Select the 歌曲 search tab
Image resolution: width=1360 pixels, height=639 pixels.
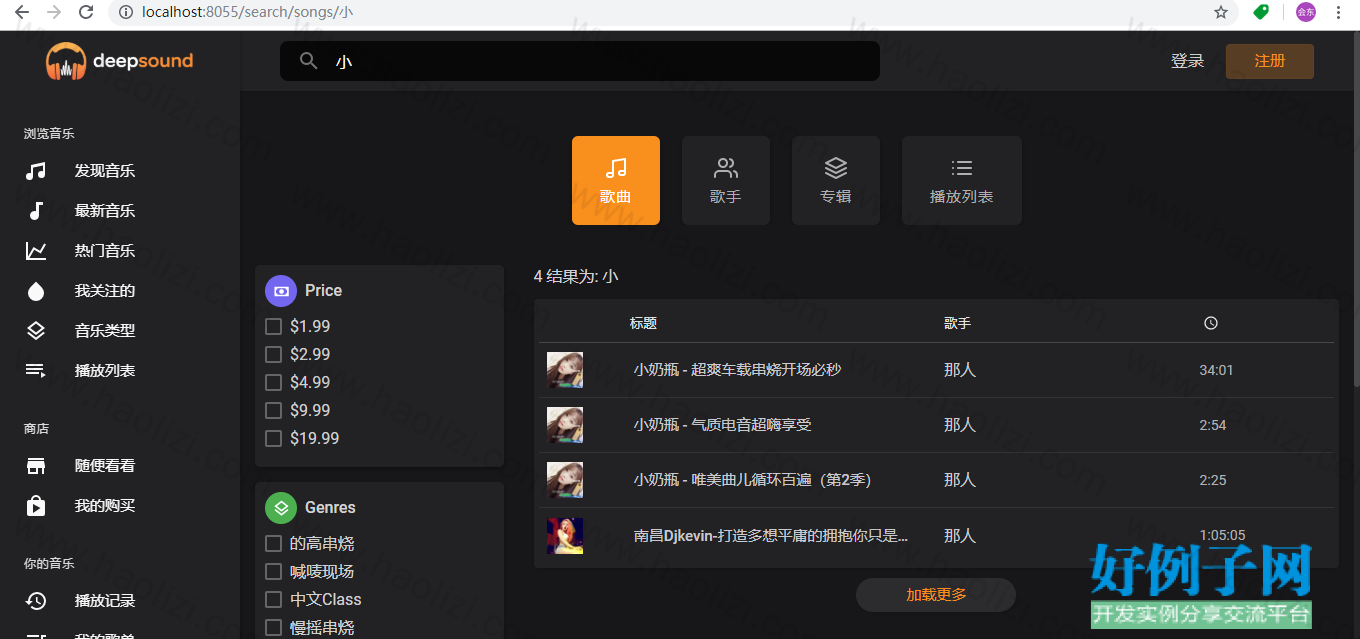[x=616, y=181]
